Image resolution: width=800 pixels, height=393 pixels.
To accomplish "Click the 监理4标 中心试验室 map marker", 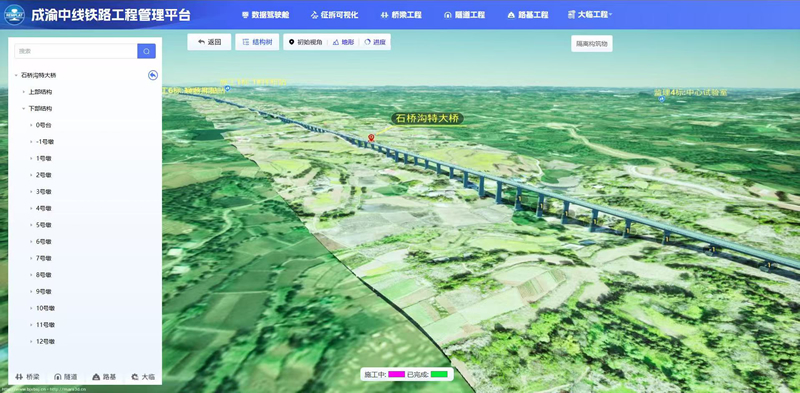I will 662,99.
